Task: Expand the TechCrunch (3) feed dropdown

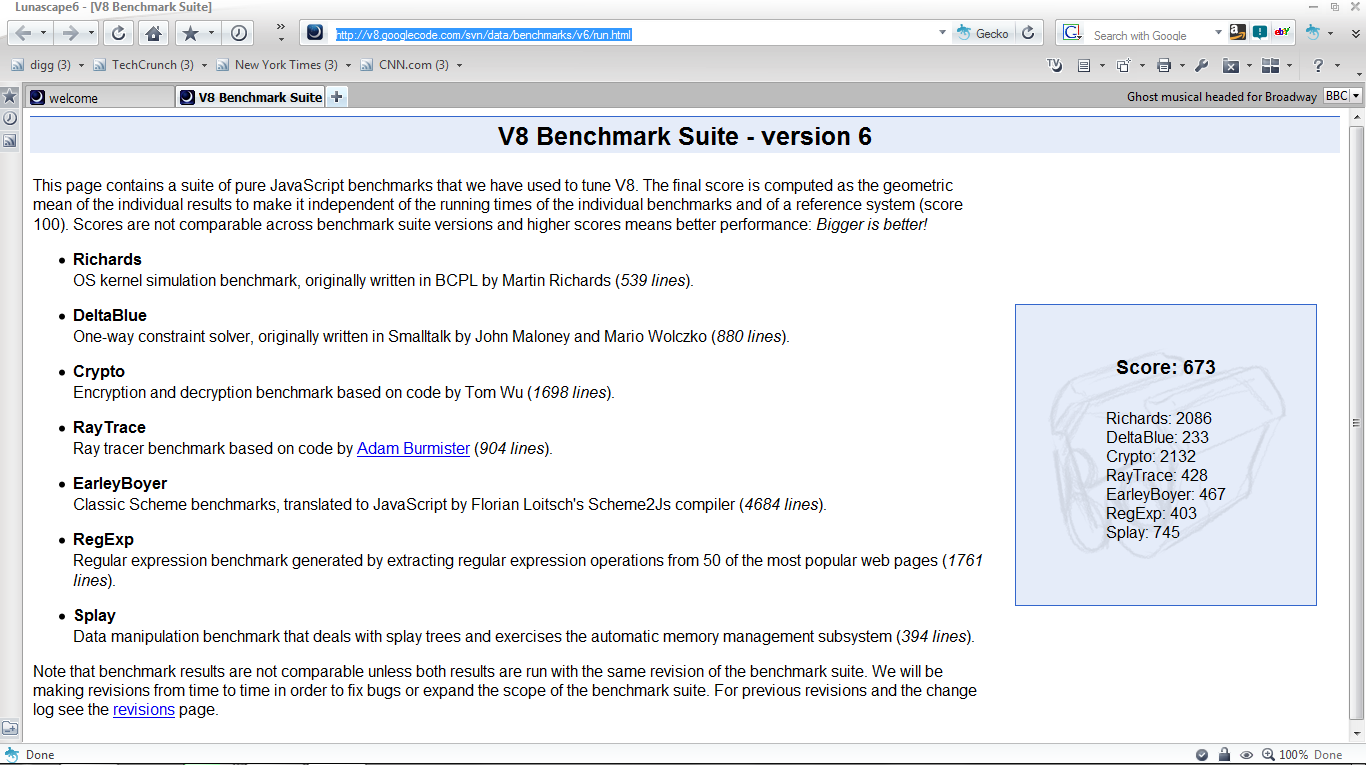Action: pyautogui.click(x=204, y=65)
